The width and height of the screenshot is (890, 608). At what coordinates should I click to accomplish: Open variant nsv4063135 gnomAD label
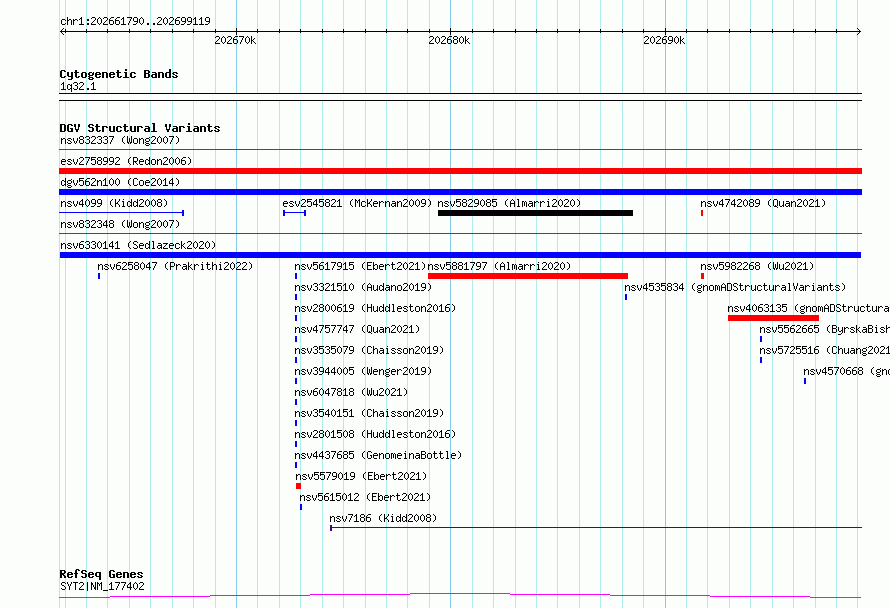[x=808, y=308]
